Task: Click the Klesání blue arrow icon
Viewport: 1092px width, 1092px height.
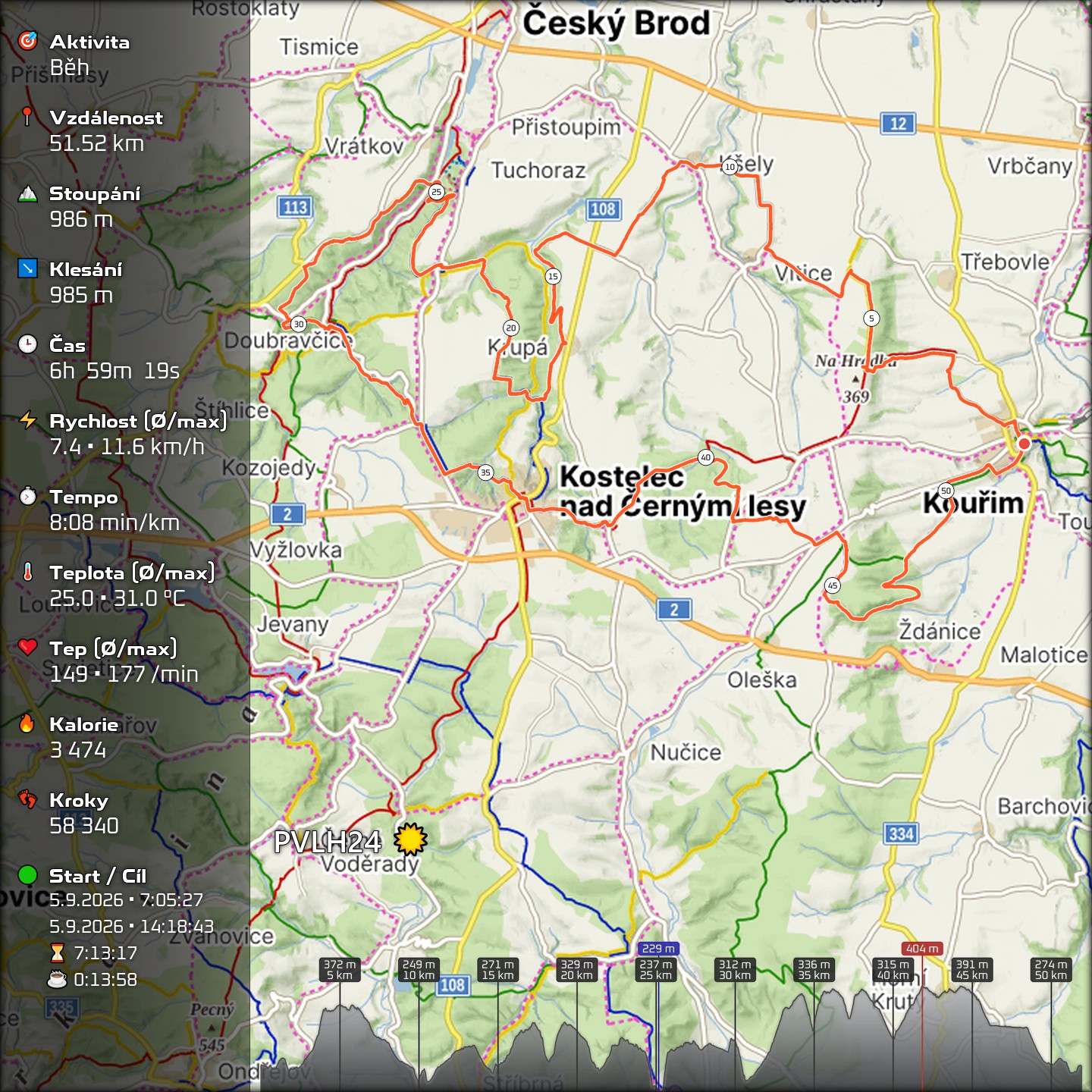Action: tap(28, 268)
